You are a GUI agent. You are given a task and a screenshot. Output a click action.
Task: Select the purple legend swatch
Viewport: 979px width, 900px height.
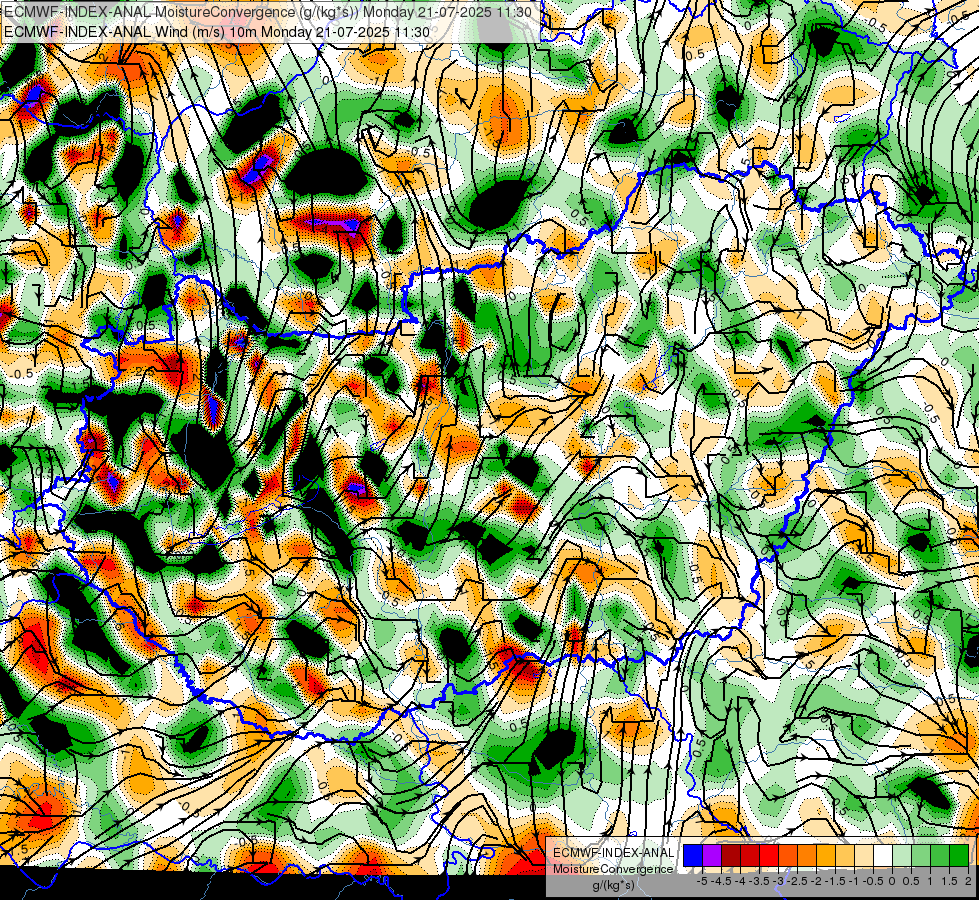coord(712,855)
